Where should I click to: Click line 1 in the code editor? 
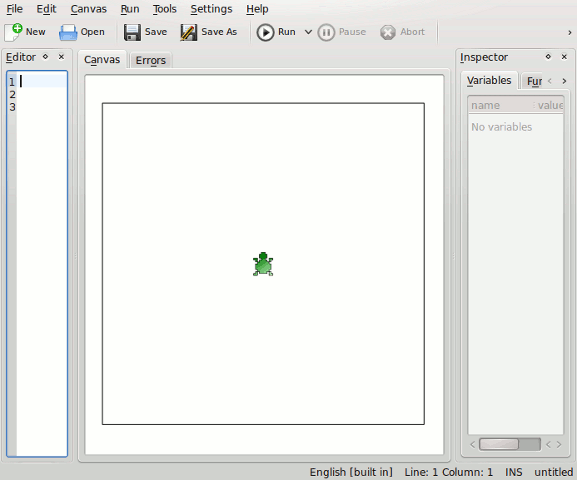click(x=42, y=81)
